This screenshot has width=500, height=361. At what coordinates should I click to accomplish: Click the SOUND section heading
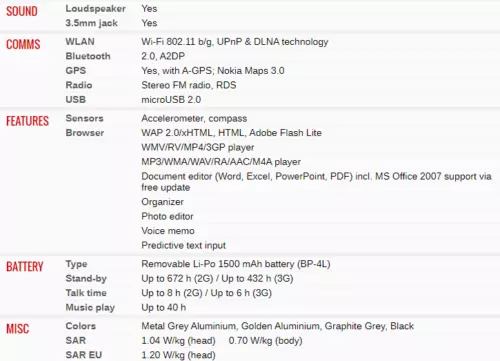tap(22, 11)
